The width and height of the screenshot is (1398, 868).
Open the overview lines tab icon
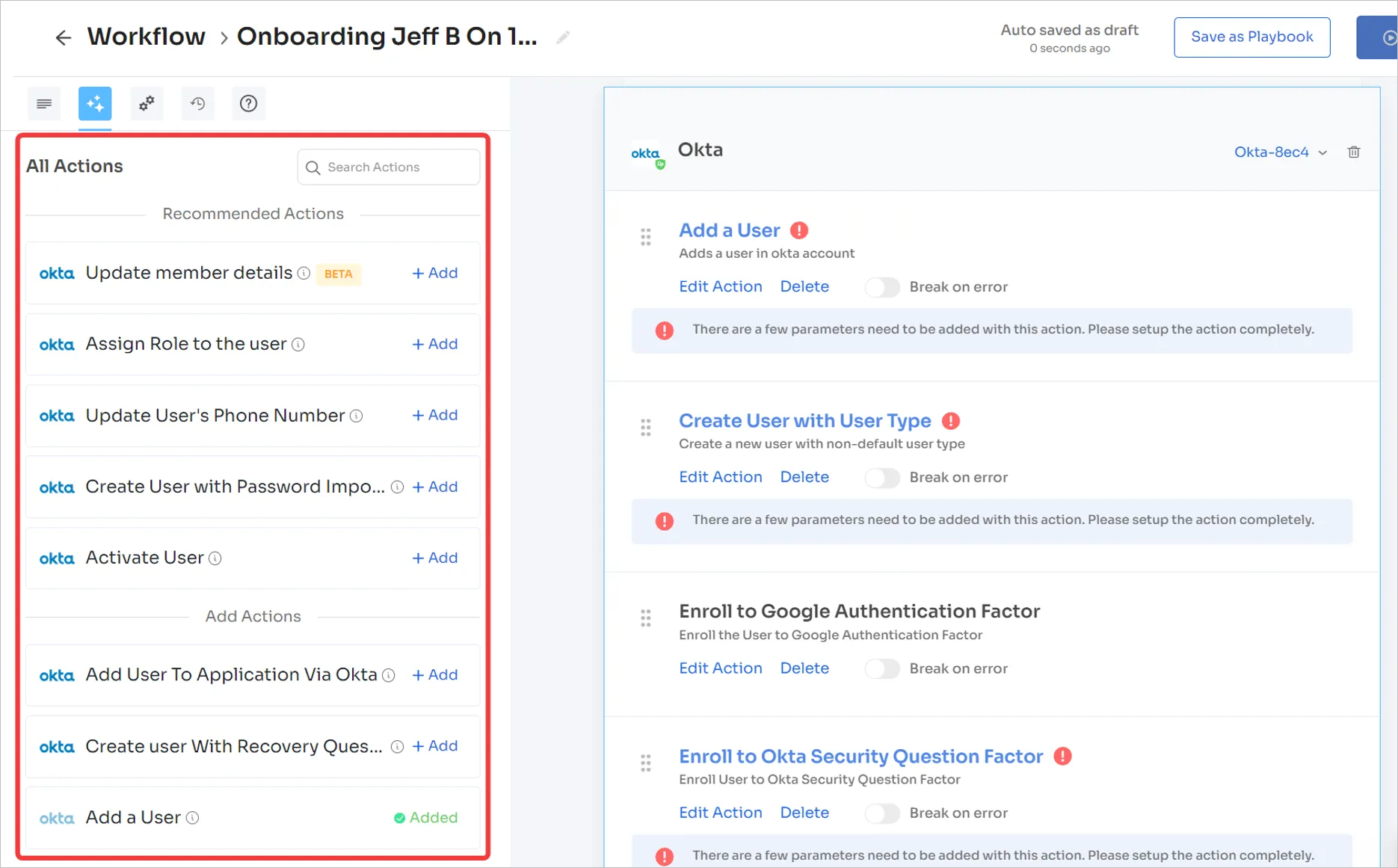[44, 103]
